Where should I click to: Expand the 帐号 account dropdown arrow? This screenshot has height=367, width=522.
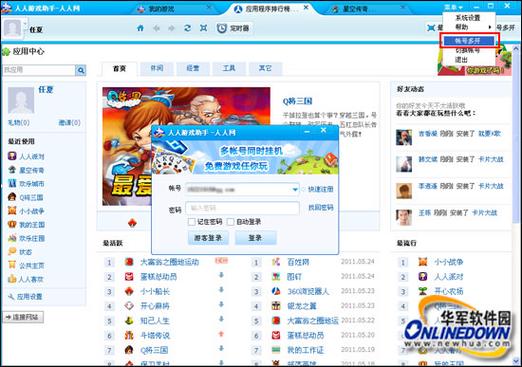click(x=295, y=190)
